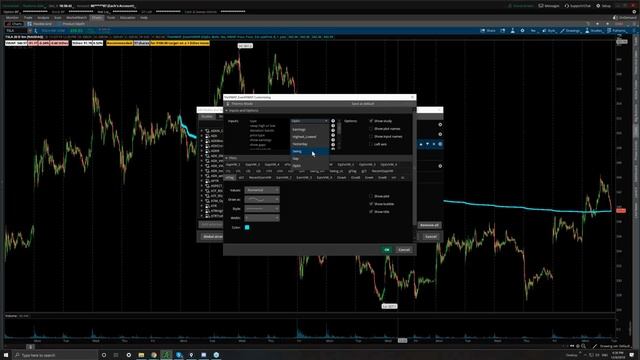Toggle the Show title checkbox

[x=371, y=211]
